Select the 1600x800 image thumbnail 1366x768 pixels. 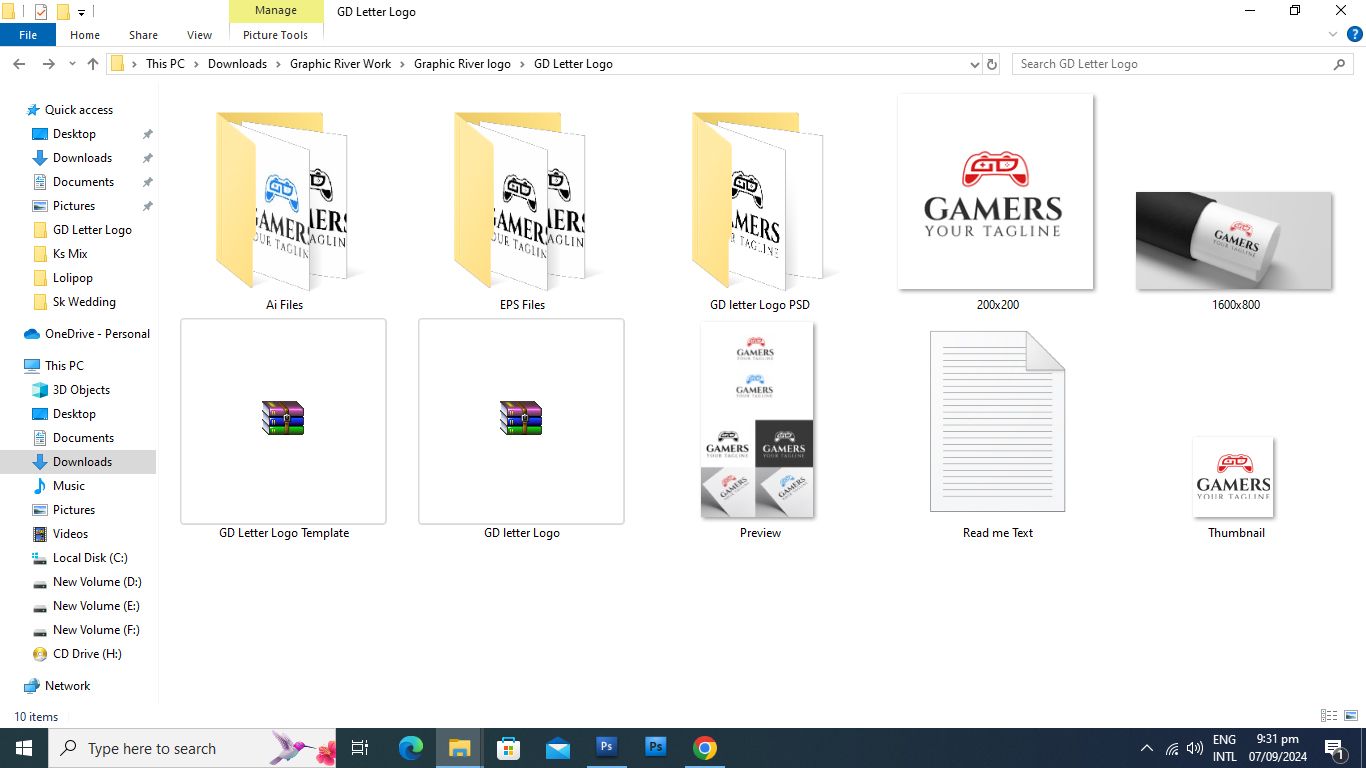tap(1234, 240)
